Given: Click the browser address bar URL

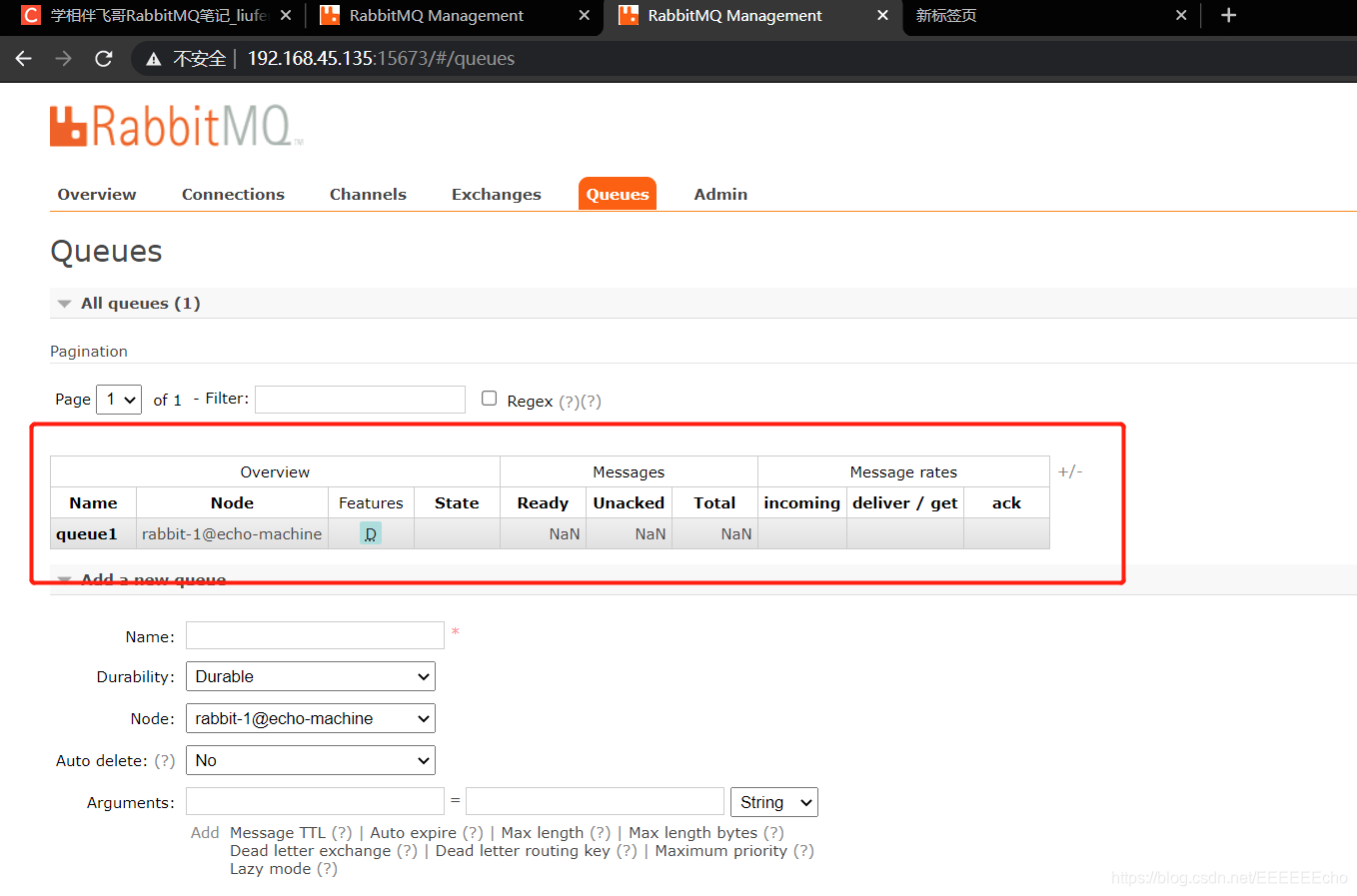Looking at the screenshot, I should [381, 59].
